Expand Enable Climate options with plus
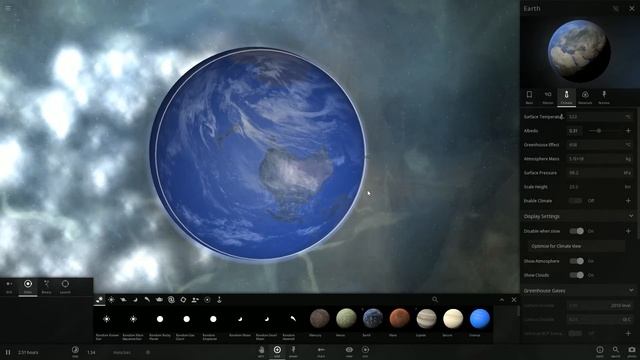This screenshot has width=640, height=360. (x=628, y=201)
